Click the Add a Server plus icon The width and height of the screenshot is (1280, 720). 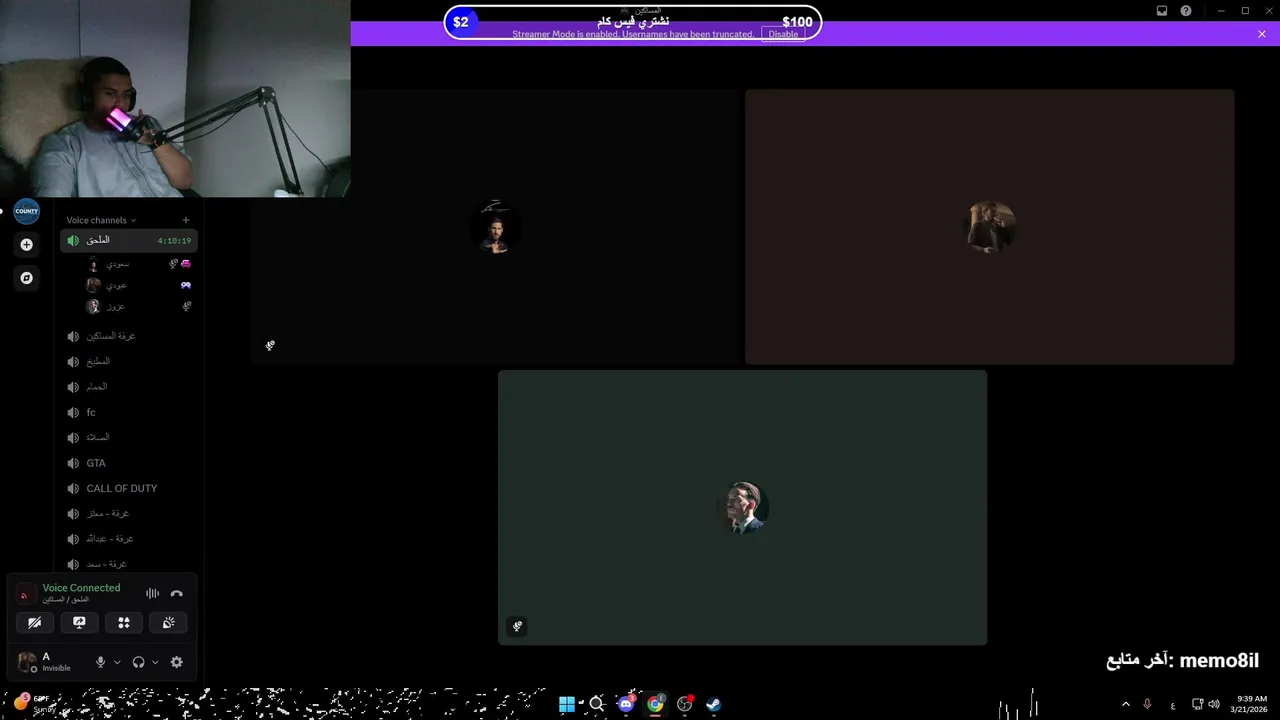(x=27, y=244)
